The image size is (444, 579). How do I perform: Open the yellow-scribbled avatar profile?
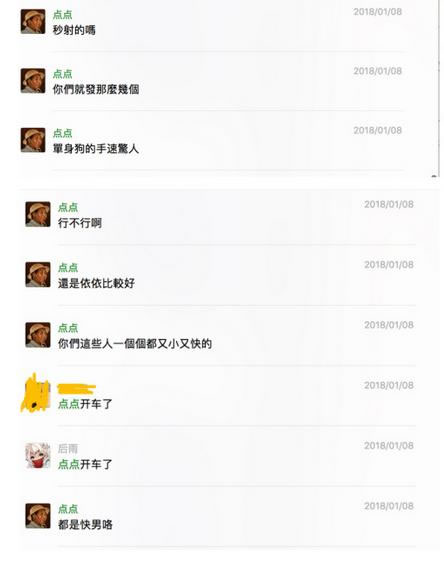[36, 394]
